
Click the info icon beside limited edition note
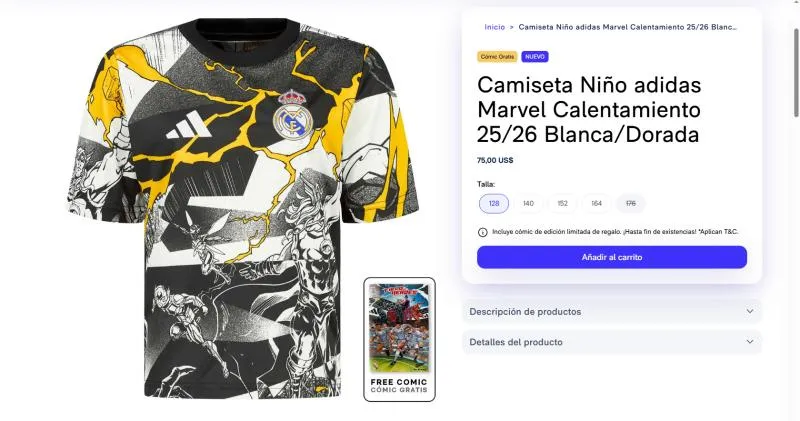coord(482,232)
